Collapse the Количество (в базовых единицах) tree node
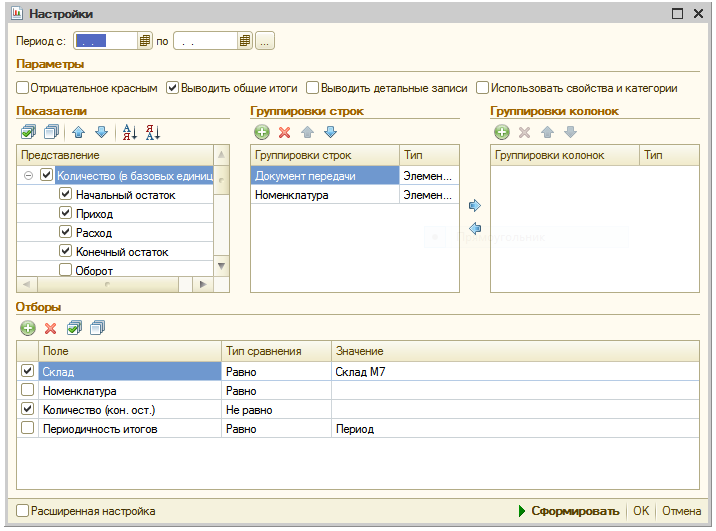The image size is (716, 531). [29, 175]
